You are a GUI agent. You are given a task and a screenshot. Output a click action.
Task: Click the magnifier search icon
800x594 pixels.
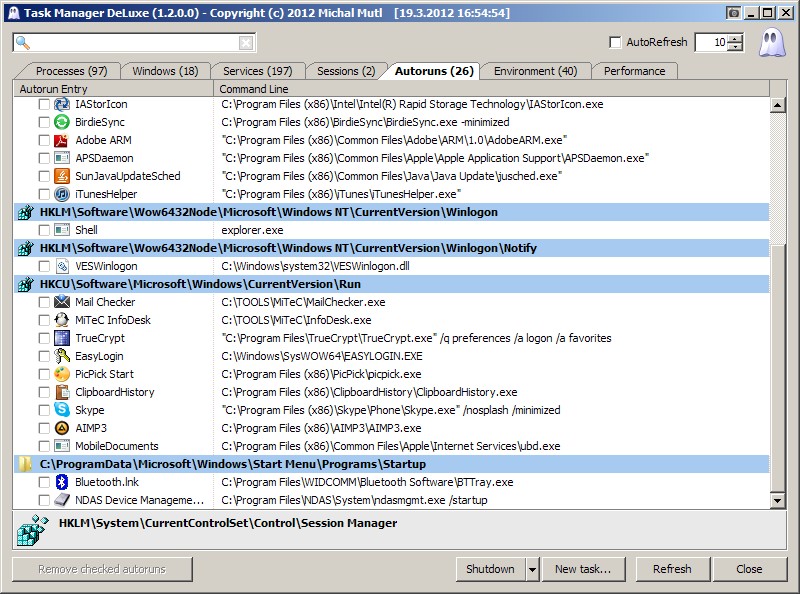(22, 43)
